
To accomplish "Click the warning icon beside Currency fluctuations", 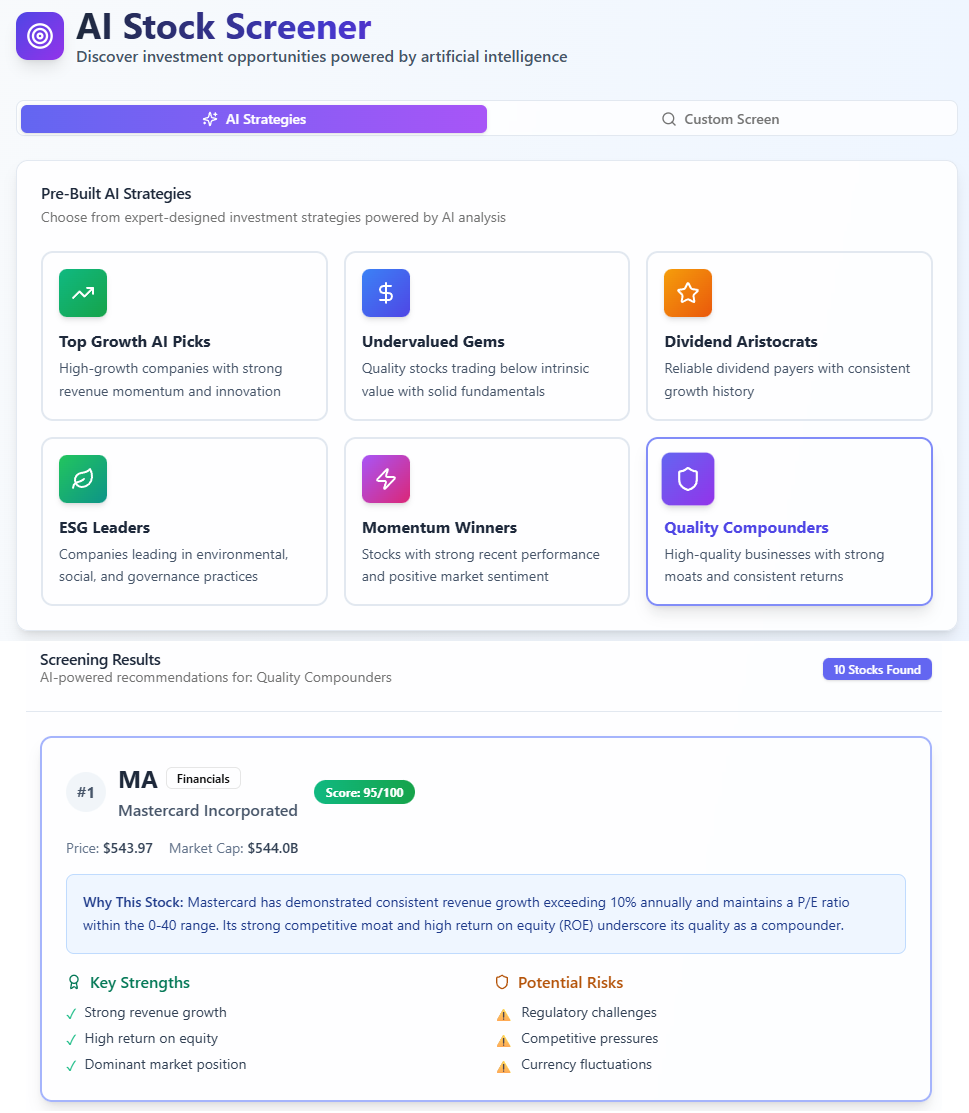I will point(503,1067).
